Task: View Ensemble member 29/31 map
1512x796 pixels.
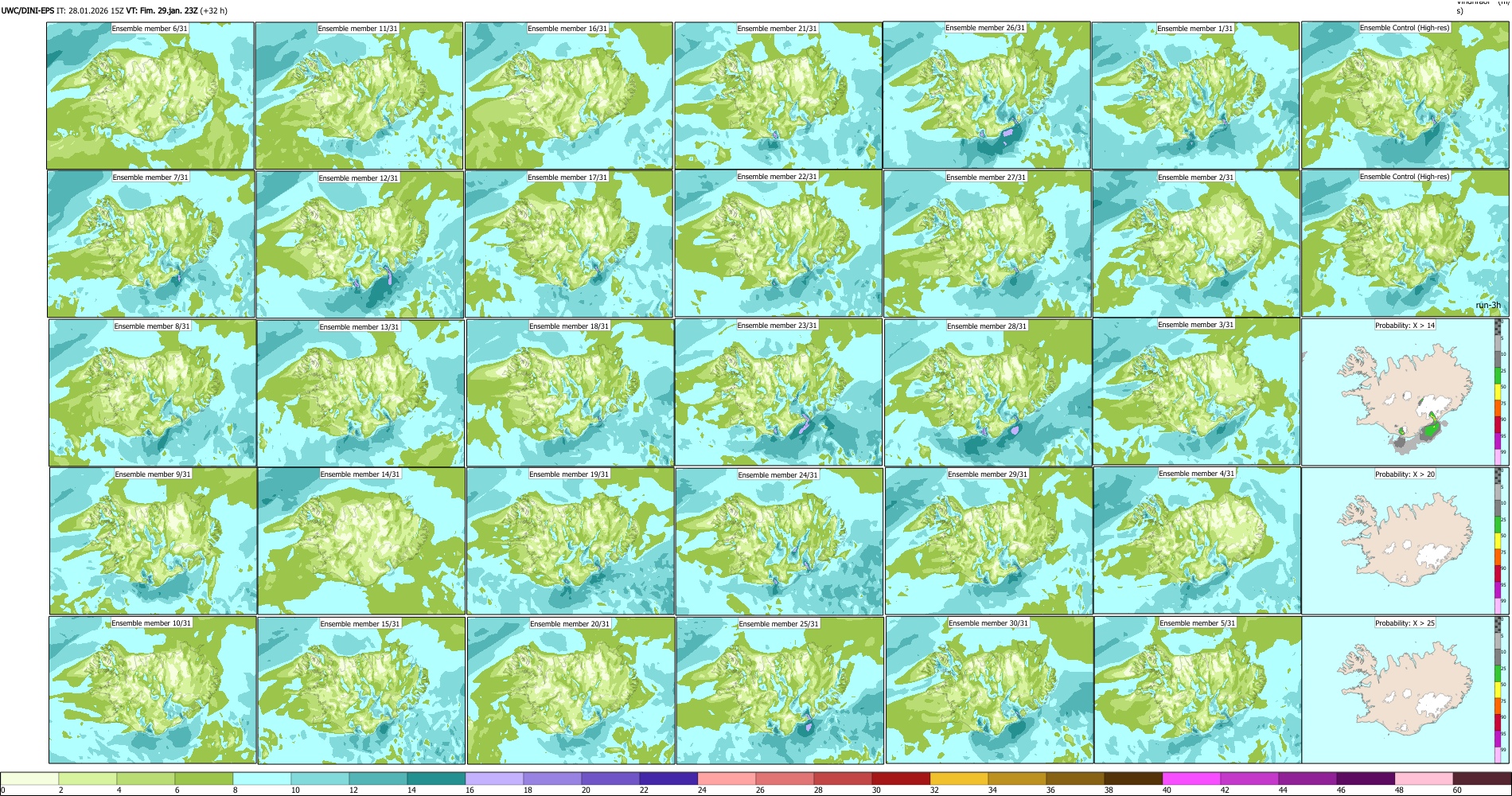Action: click(x=988, y=541)
